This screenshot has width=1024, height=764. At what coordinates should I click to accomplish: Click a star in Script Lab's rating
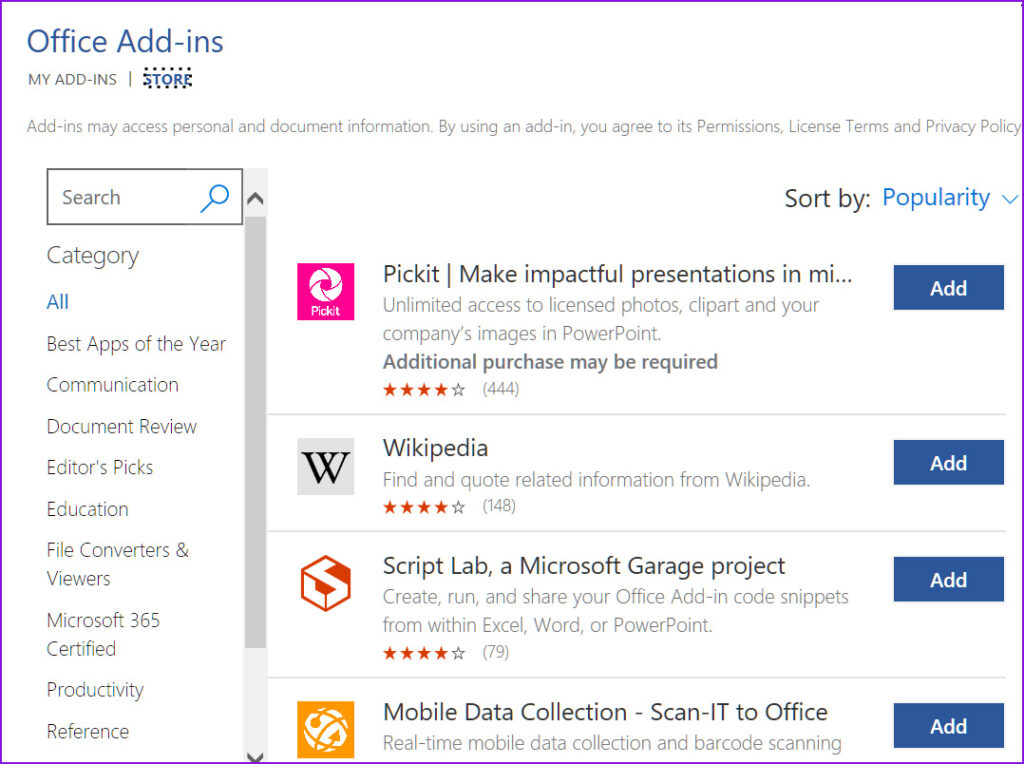click(410, 652)
